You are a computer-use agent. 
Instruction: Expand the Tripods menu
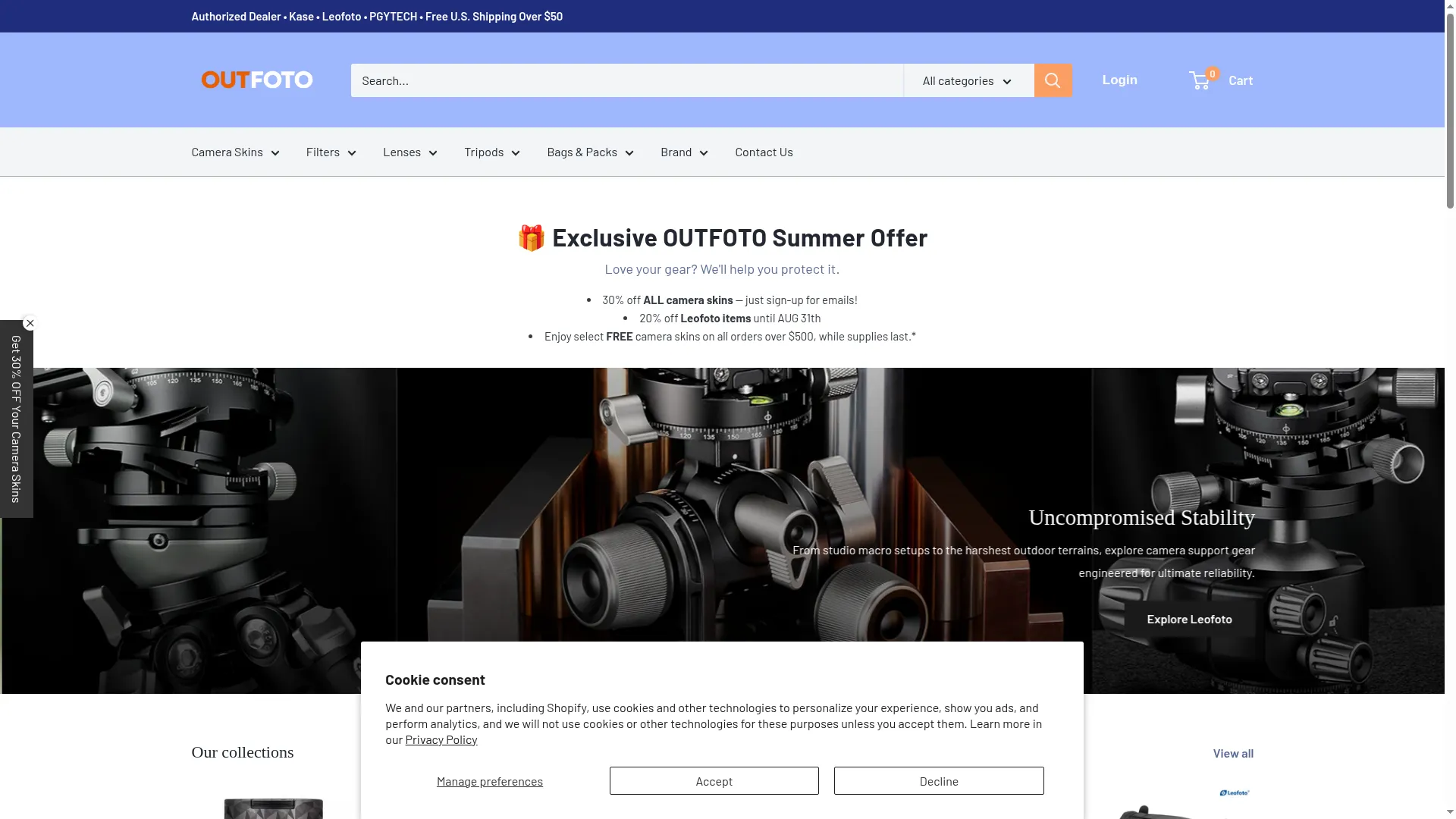click(492, 152)
